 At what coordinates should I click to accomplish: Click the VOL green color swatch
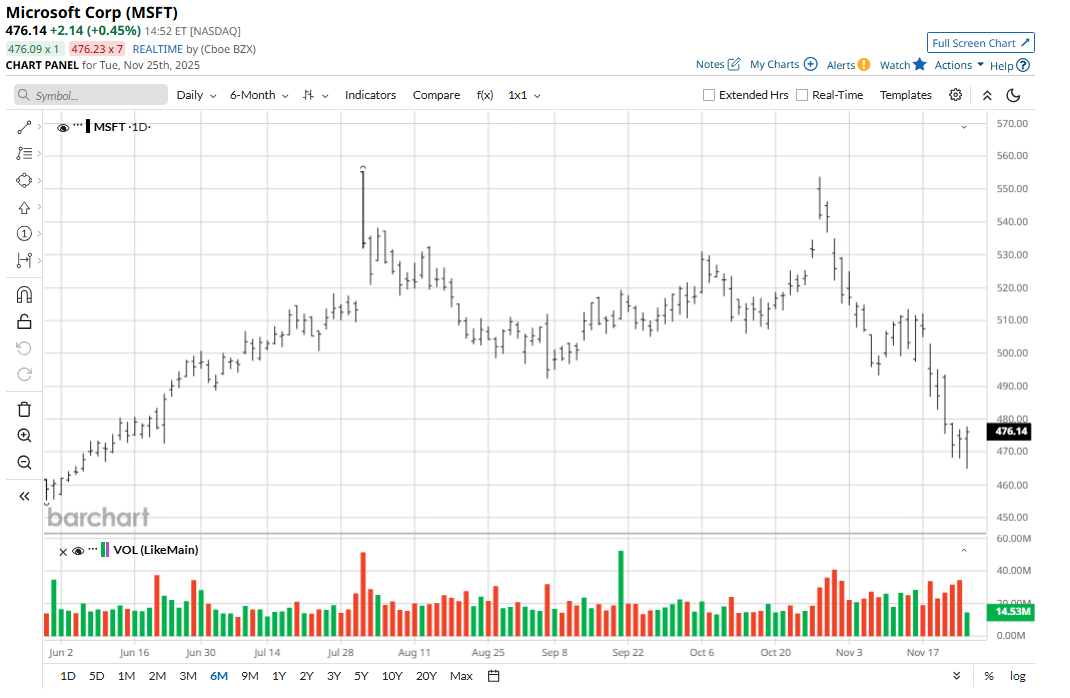(102, 550)
